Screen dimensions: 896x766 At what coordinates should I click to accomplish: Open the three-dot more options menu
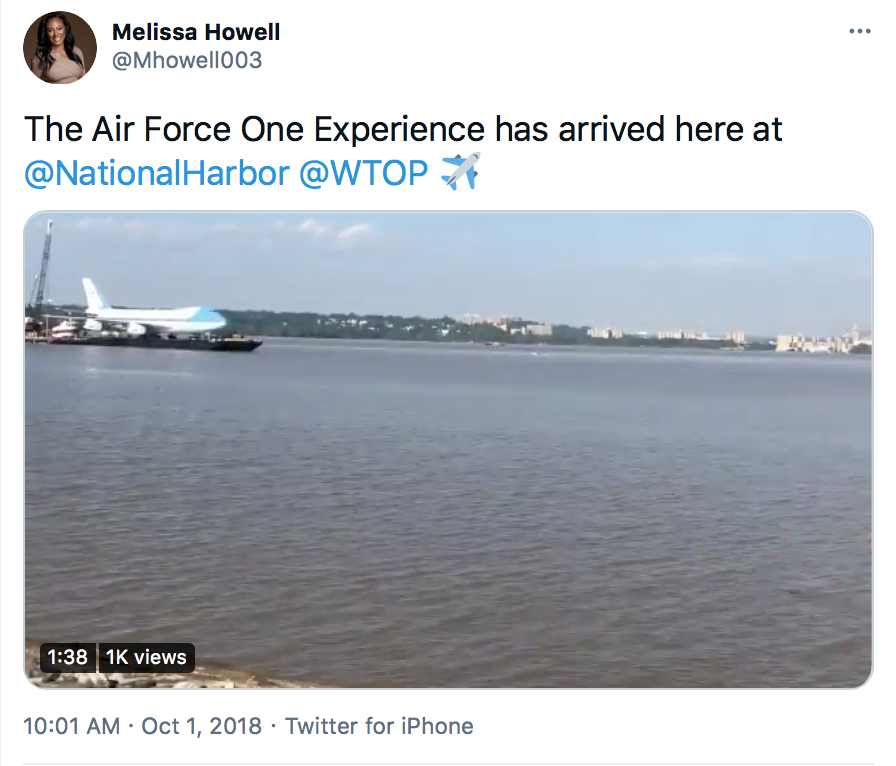pyautogui.click(x=859, y=31)
